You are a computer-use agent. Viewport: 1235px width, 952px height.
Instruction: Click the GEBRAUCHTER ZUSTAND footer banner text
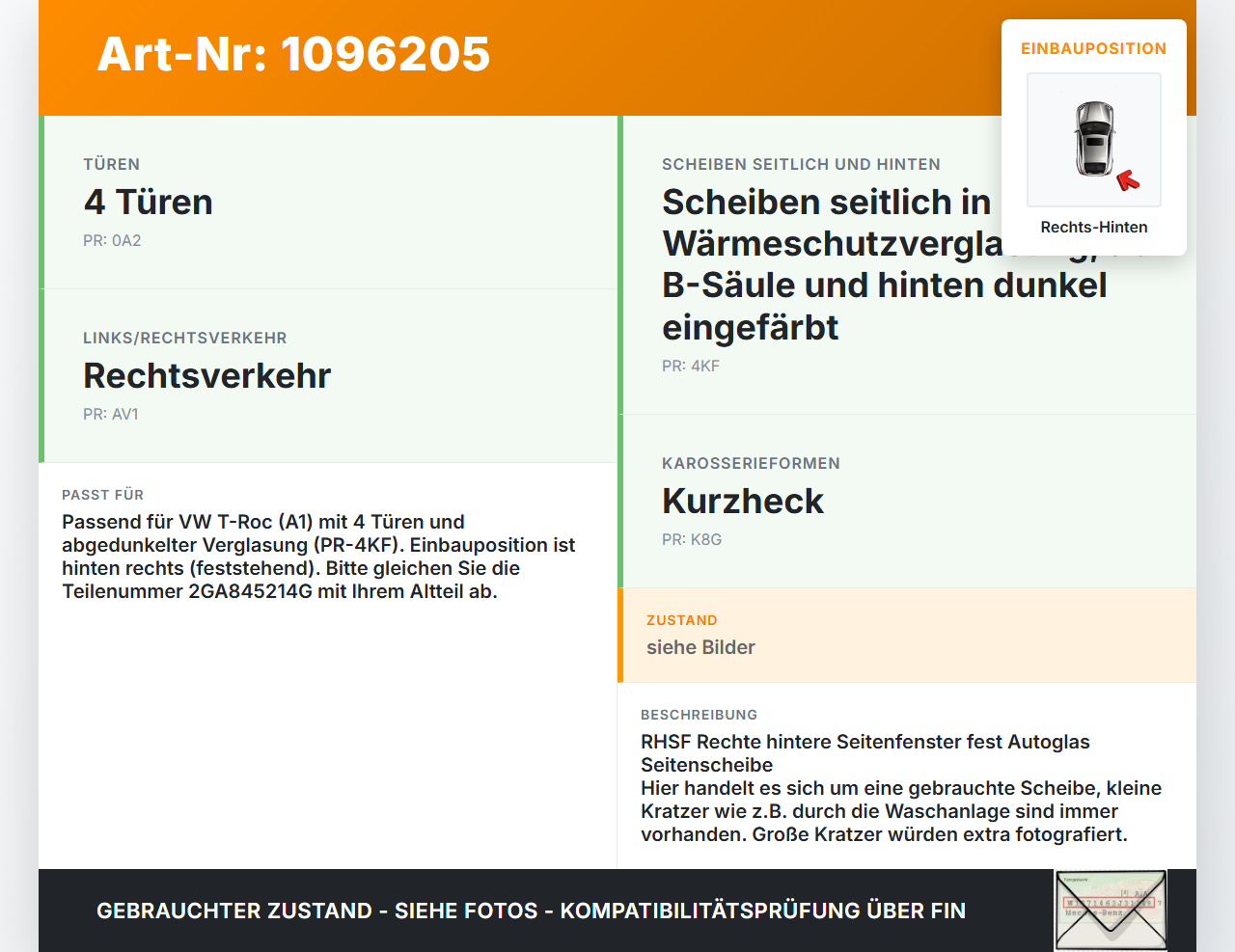pyautogui.click(x=531, y=911)
